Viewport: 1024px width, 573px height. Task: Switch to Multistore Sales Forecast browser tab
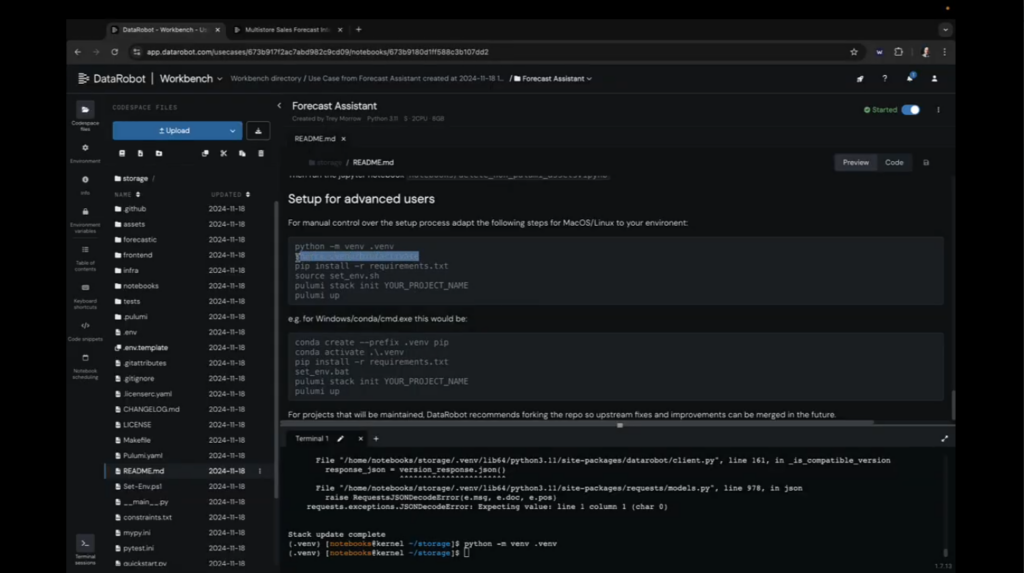(x=287, y=29)
